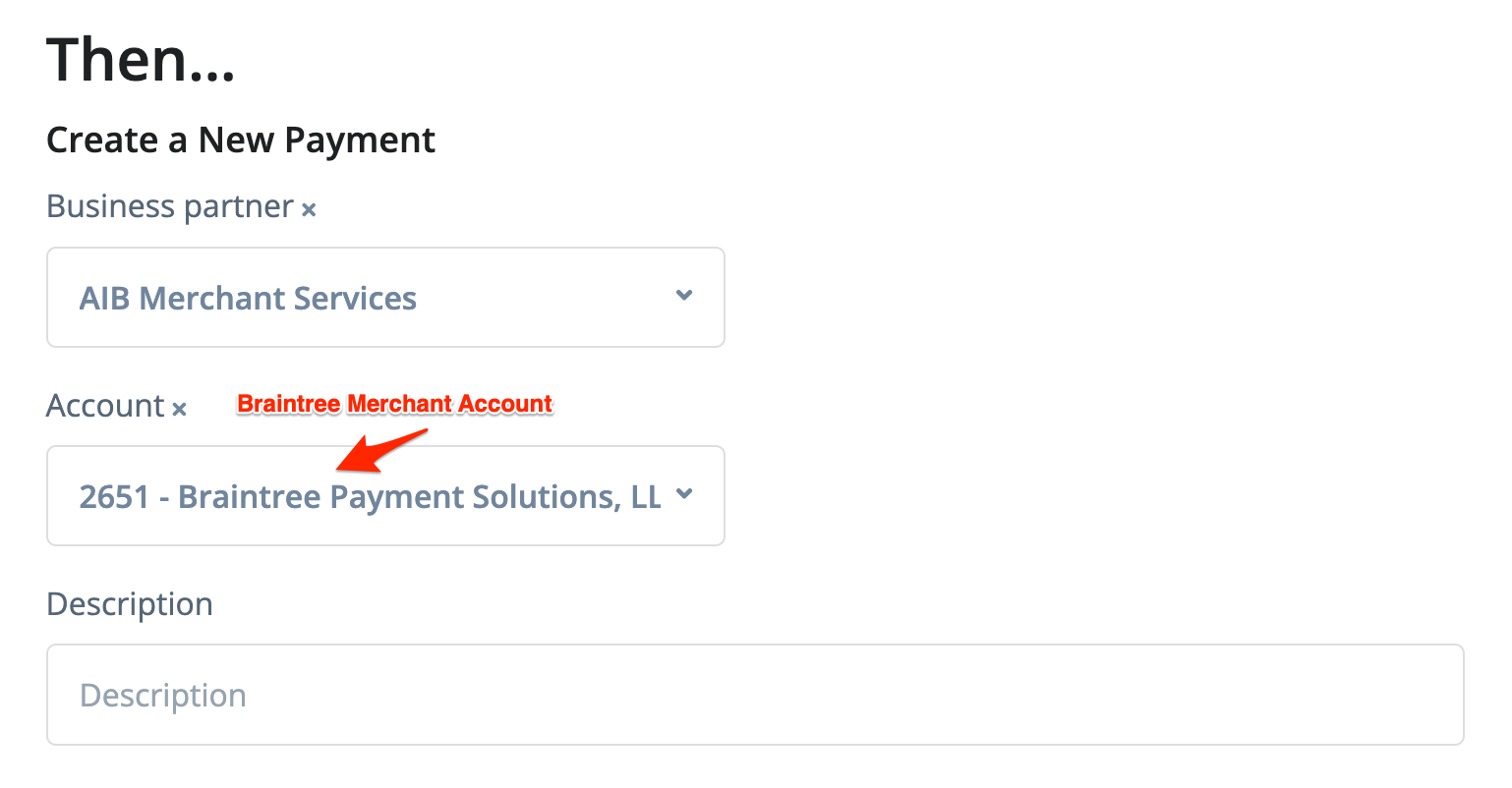Image resolution: width=1512 pixels, height=788 pixels.
Task: Click the Account dropdown chevron arrow
Action: click(684, 494)
